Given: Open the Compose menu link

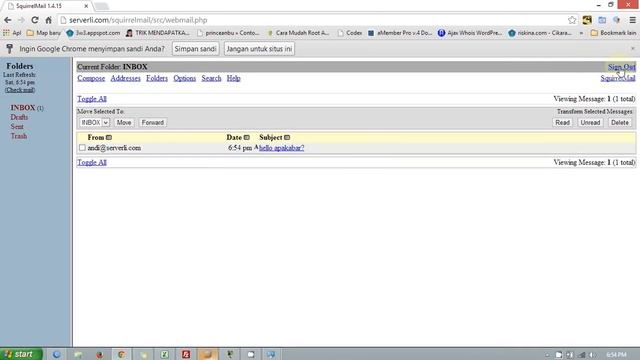Looking at the screenshot, I should pyautogui.click(x=91, y=78).
